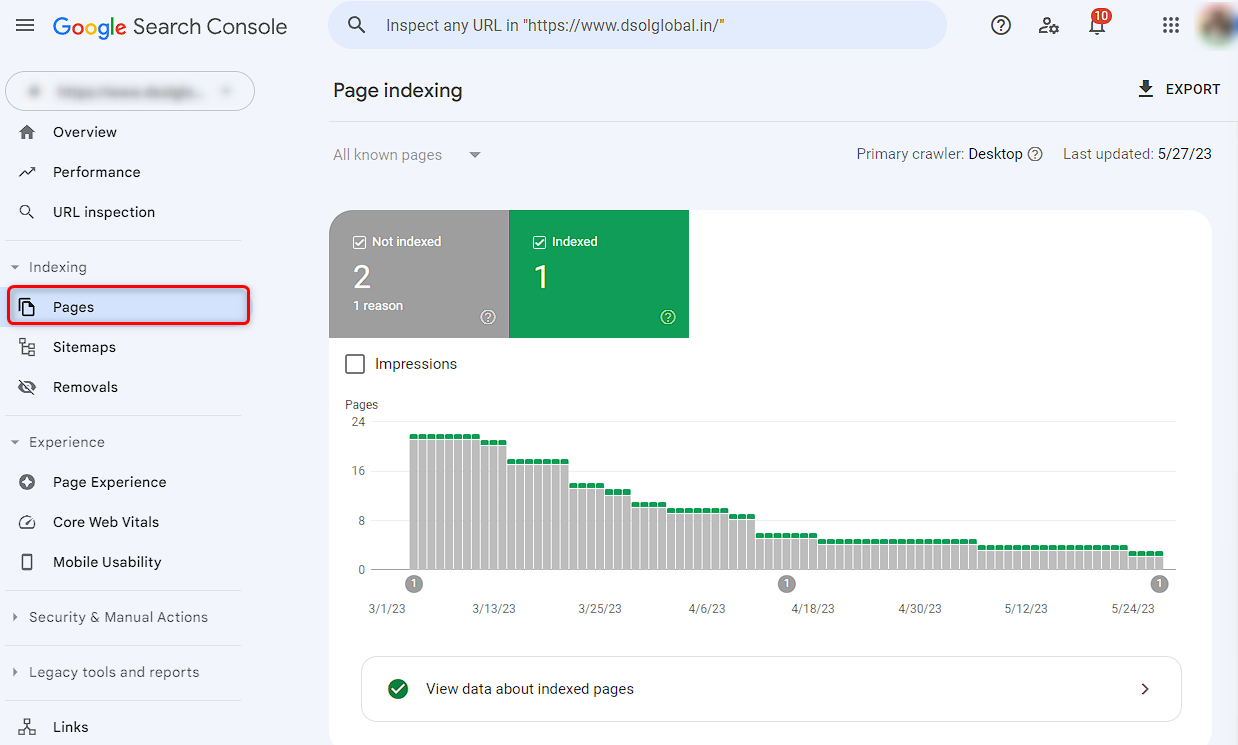Screen dimensions: 1238x745
Task: Click the 4/18/23 annotation marker on chart
Action: click(787, 584)
